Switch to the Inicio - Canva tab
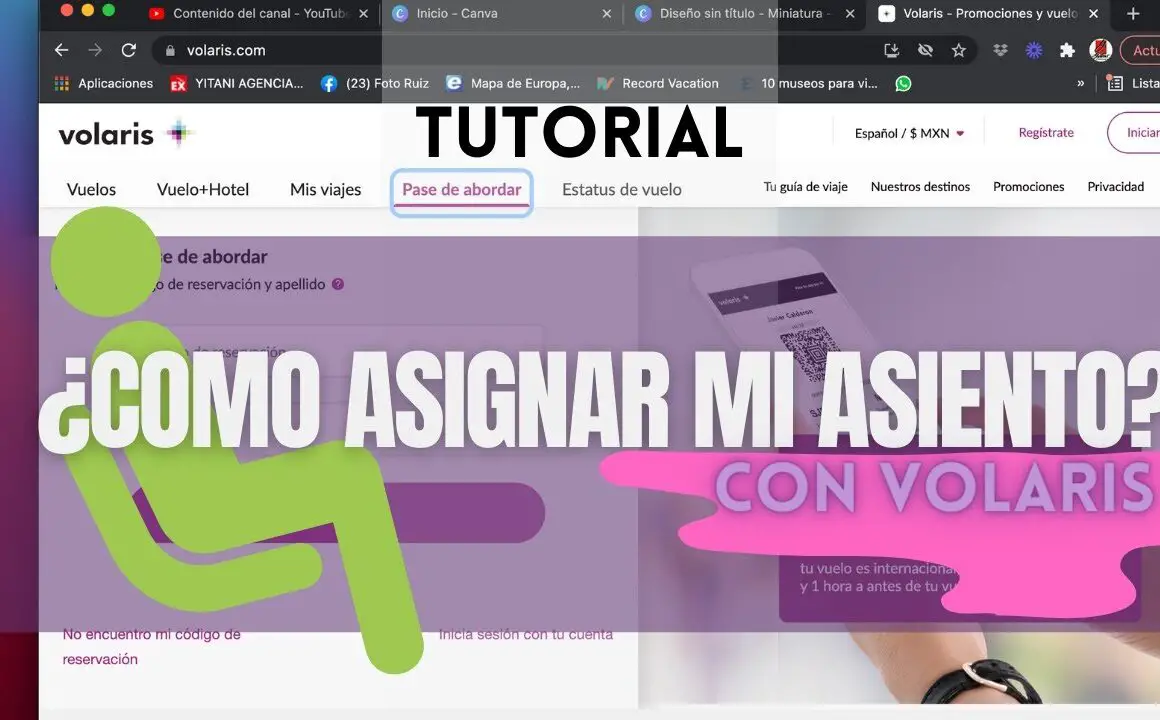The image size is (1160, 720). click(503, 13)
